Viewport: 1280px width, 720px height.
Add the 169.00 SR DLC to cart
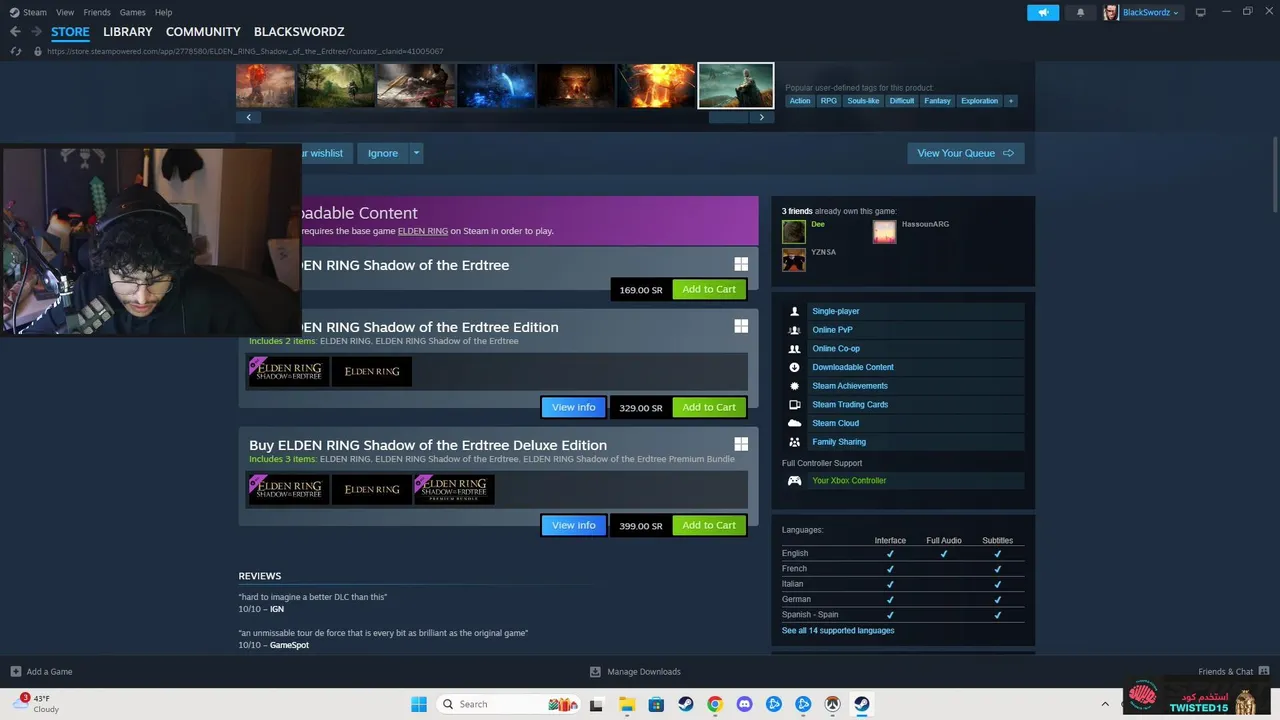(709, 289)
